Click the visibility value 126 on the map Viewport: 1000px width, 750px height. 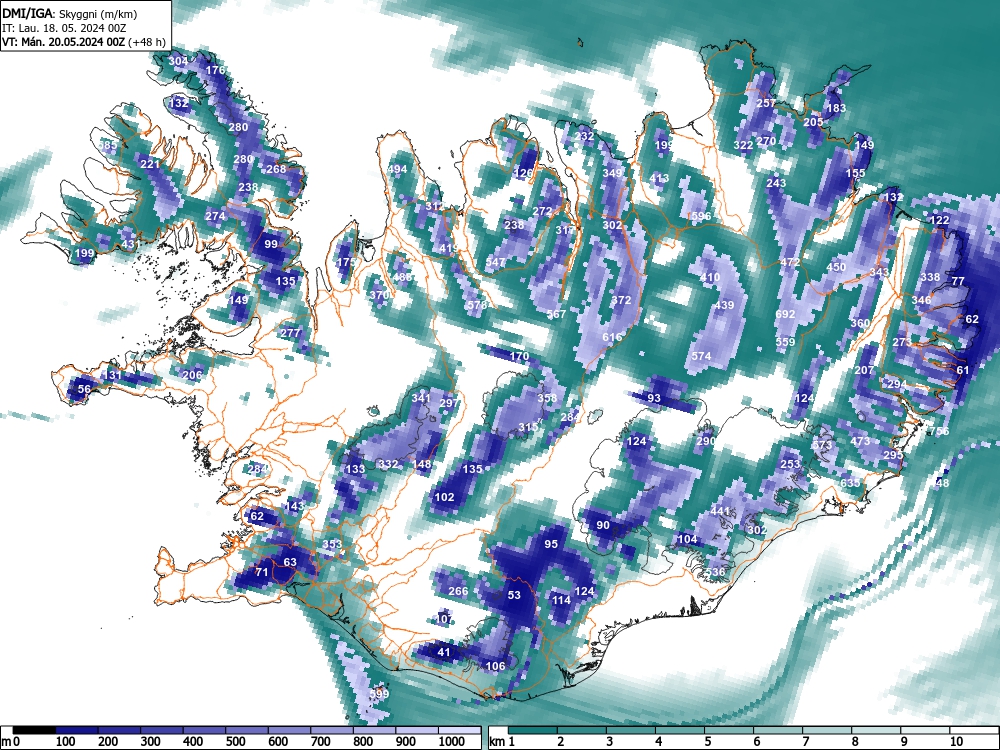pos(524,173)
